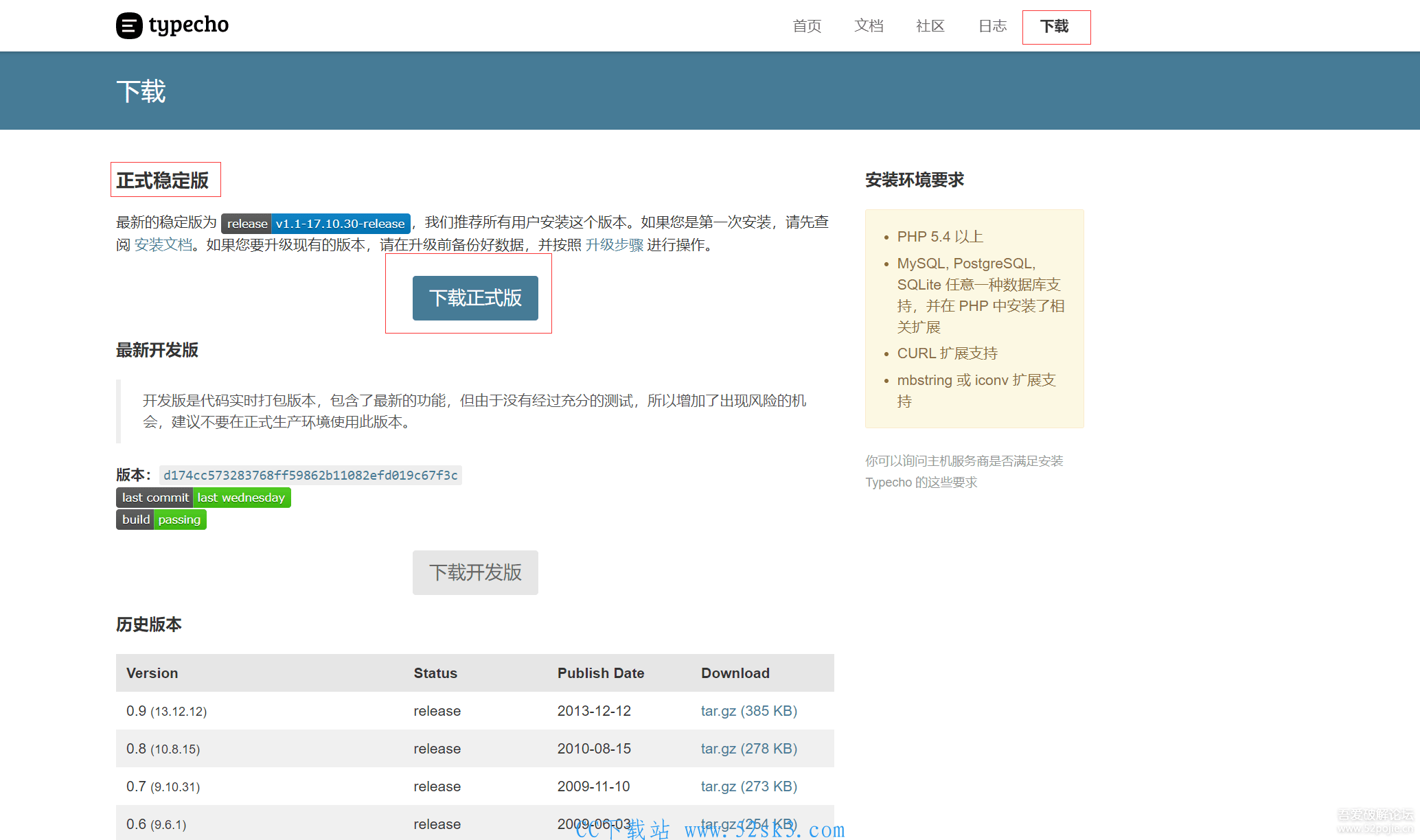Open the 升级步骤 link

[615, 245]
